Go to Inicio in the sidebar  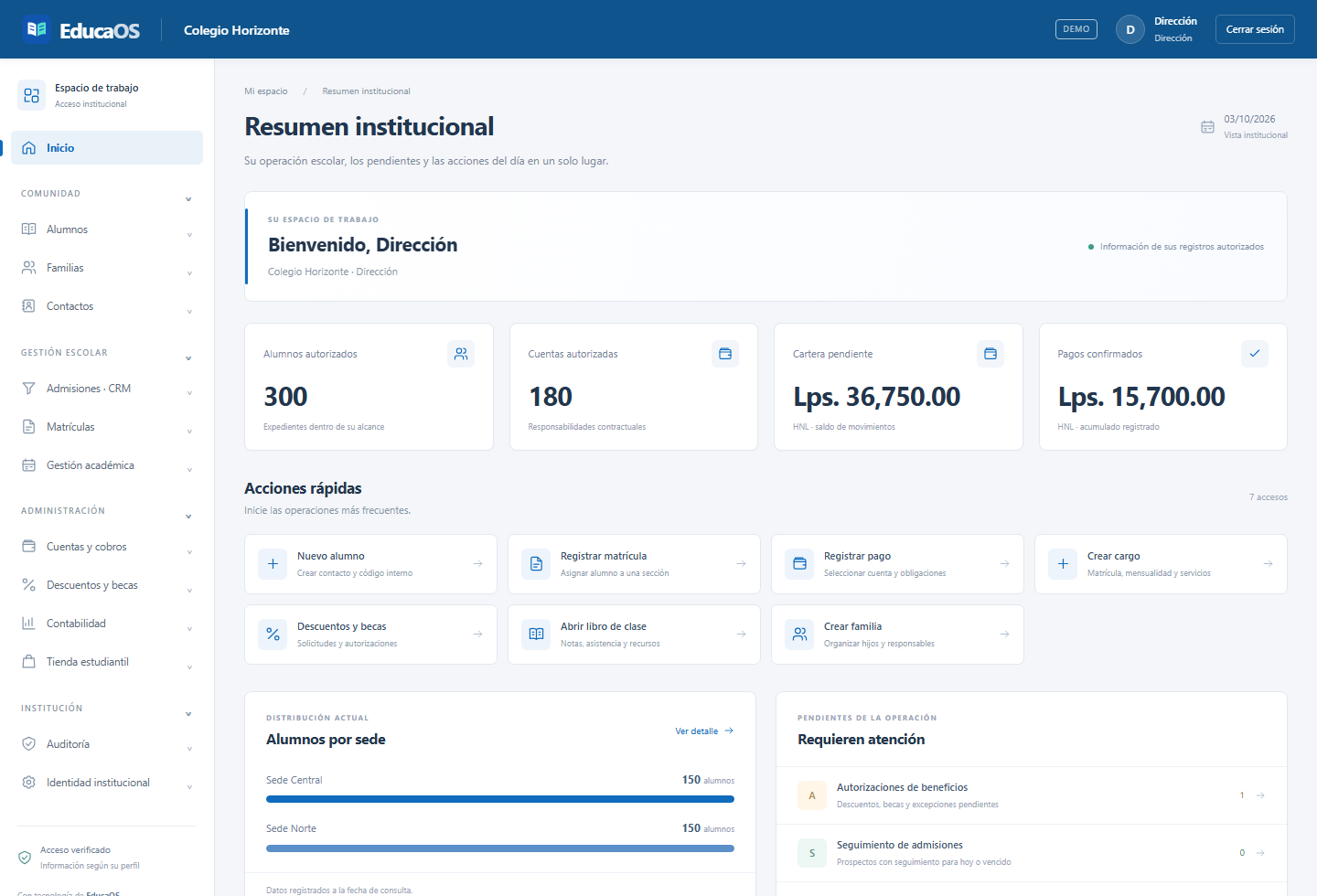(x=107, y=148)
